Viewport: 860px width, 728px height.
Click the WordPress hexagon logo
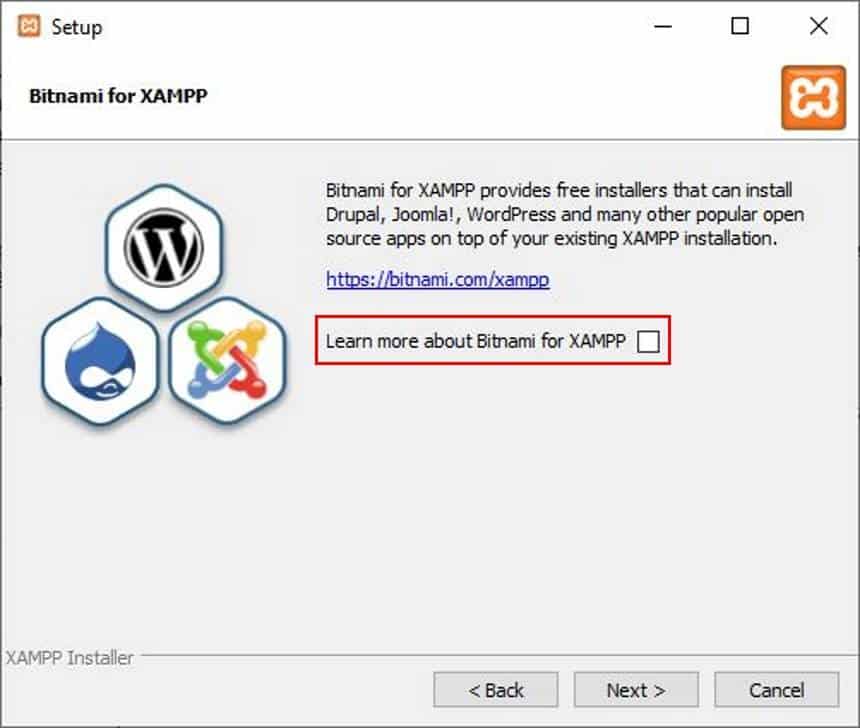pos(163,247)
